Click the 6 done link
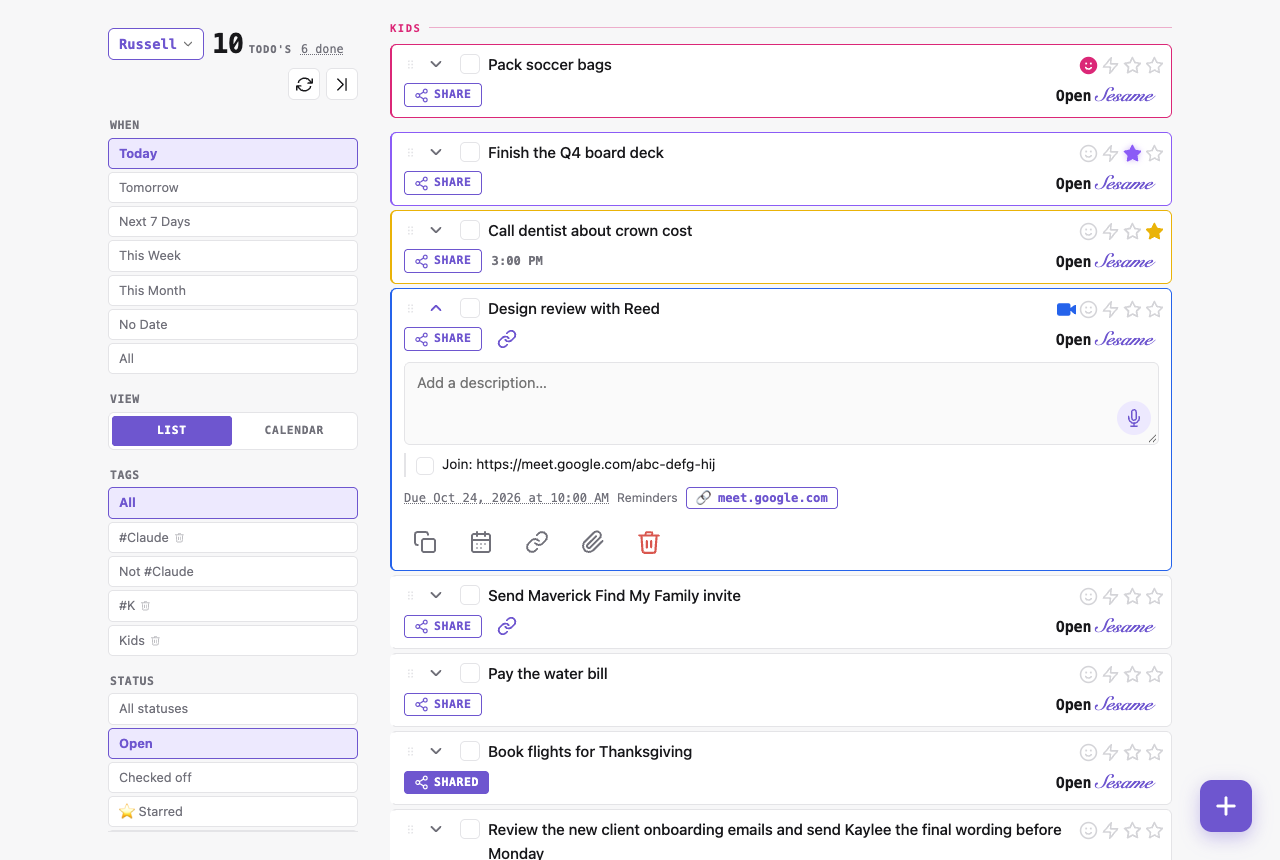 coord(322,49)
